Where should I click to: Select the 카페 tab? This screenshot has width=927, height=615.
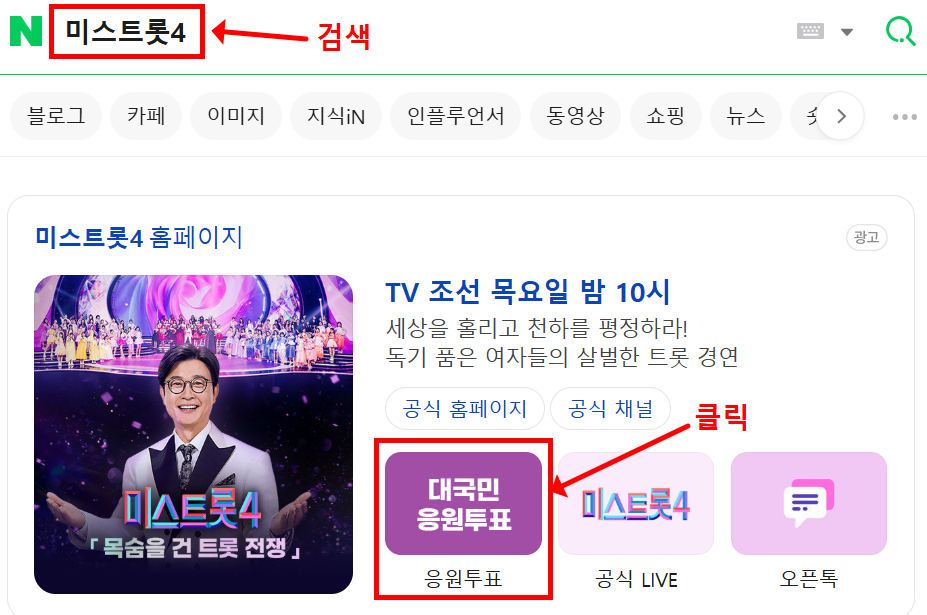point(146,116)
